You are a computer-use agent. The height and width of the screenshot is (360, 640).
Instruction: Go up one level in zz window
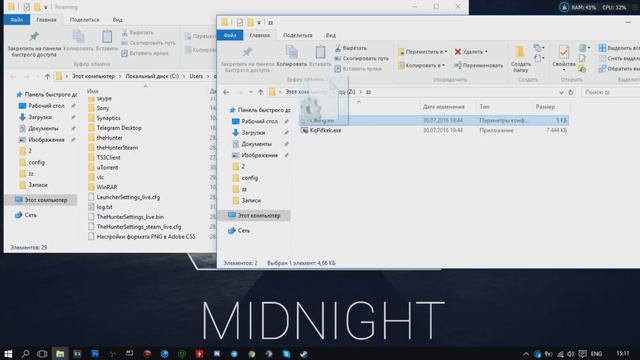click(x=260, y=92)
